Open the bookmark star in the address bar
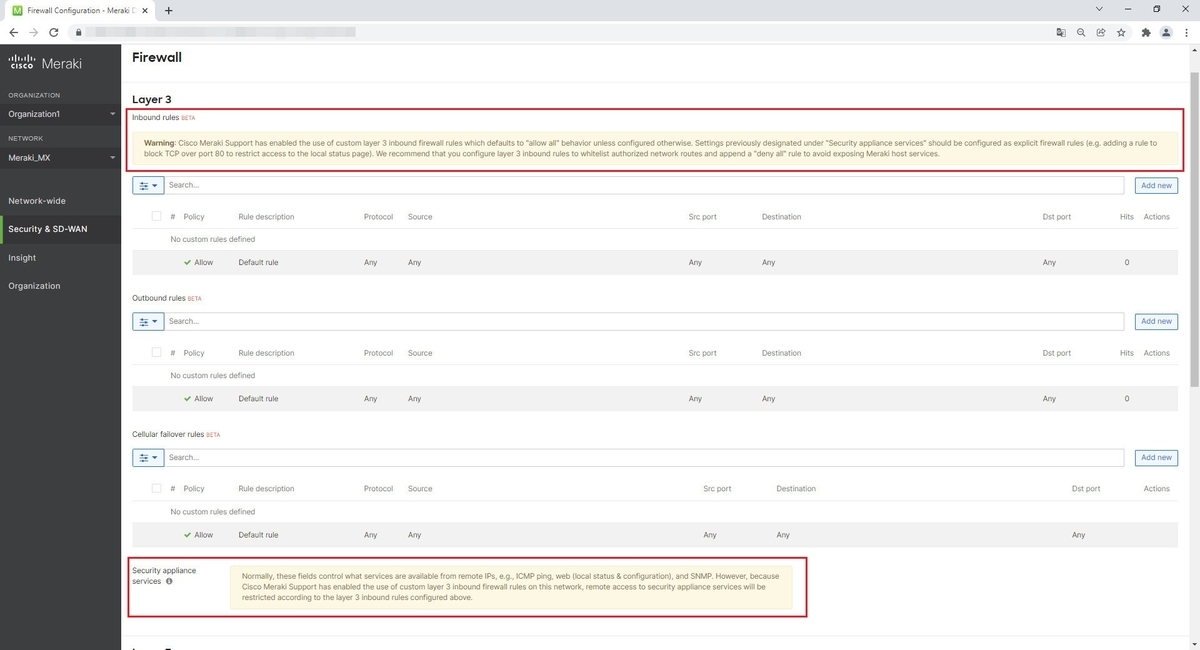Image resolution: width=1200 pixels, height=650 pixels. coord(1123,32)
